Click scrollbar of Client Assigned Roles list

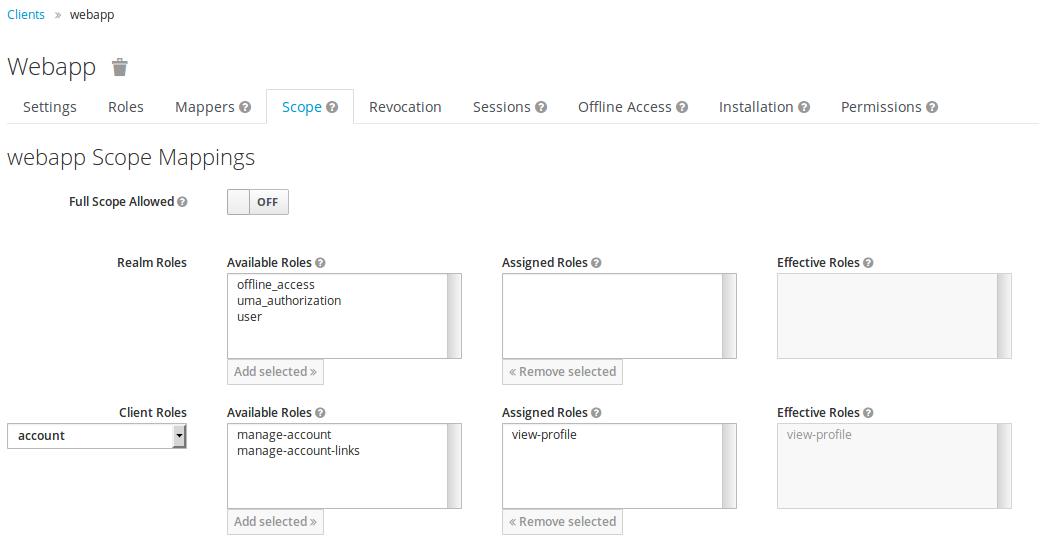coord(729,466)
